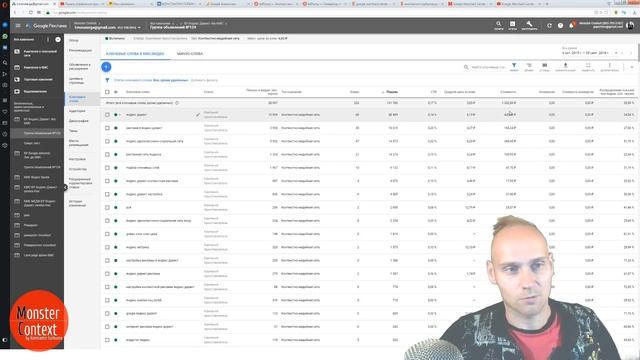Screen dimensions: 640x360
Task: Open Видеокампании in left panel
Action: pos(35,91)
